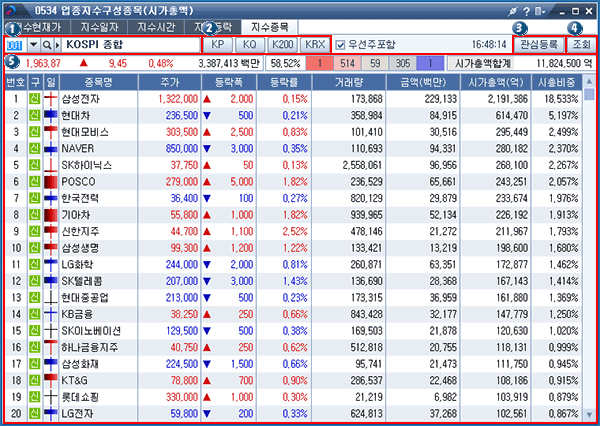600x426 pixels.
Task: Click the 관심등록 button
Action: pos(539,44)
